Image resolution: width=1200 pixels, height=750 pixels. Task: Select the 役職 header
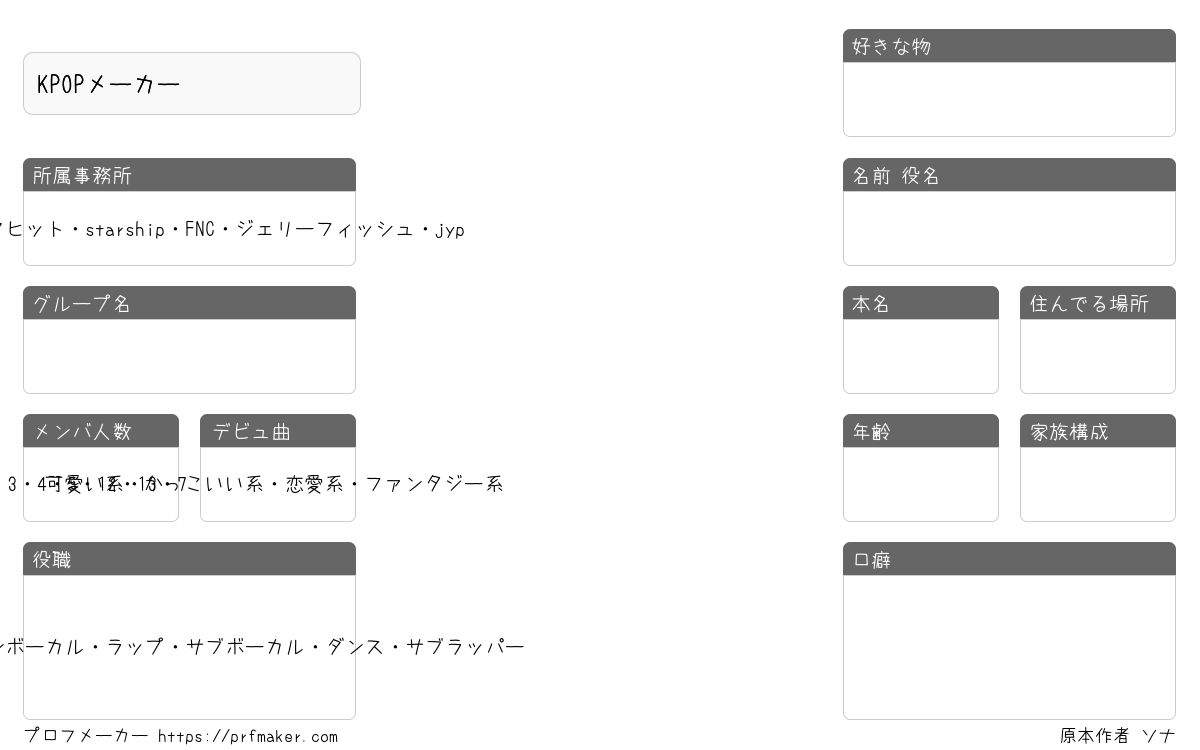(189, 559)
